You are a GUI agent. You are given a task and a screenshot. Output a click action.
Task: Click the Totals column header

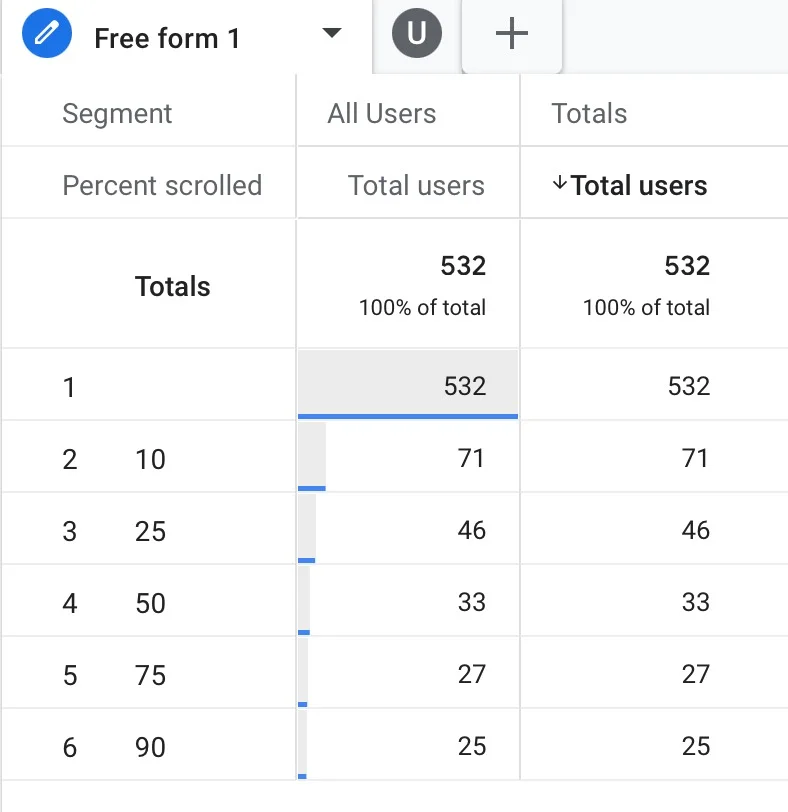pos(588,113)
